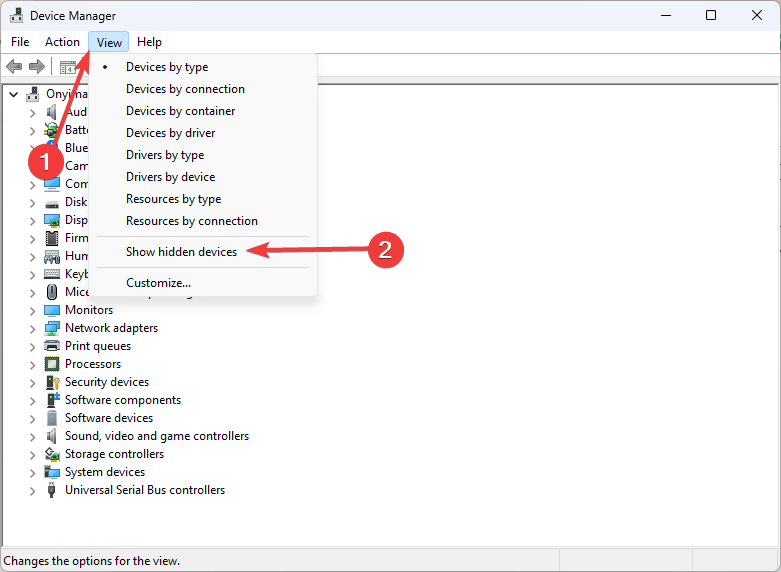This screenshot has width=781, height=572.
Task: Click the Sound, video and game controllers icon
Action: (x=51, y=436)
